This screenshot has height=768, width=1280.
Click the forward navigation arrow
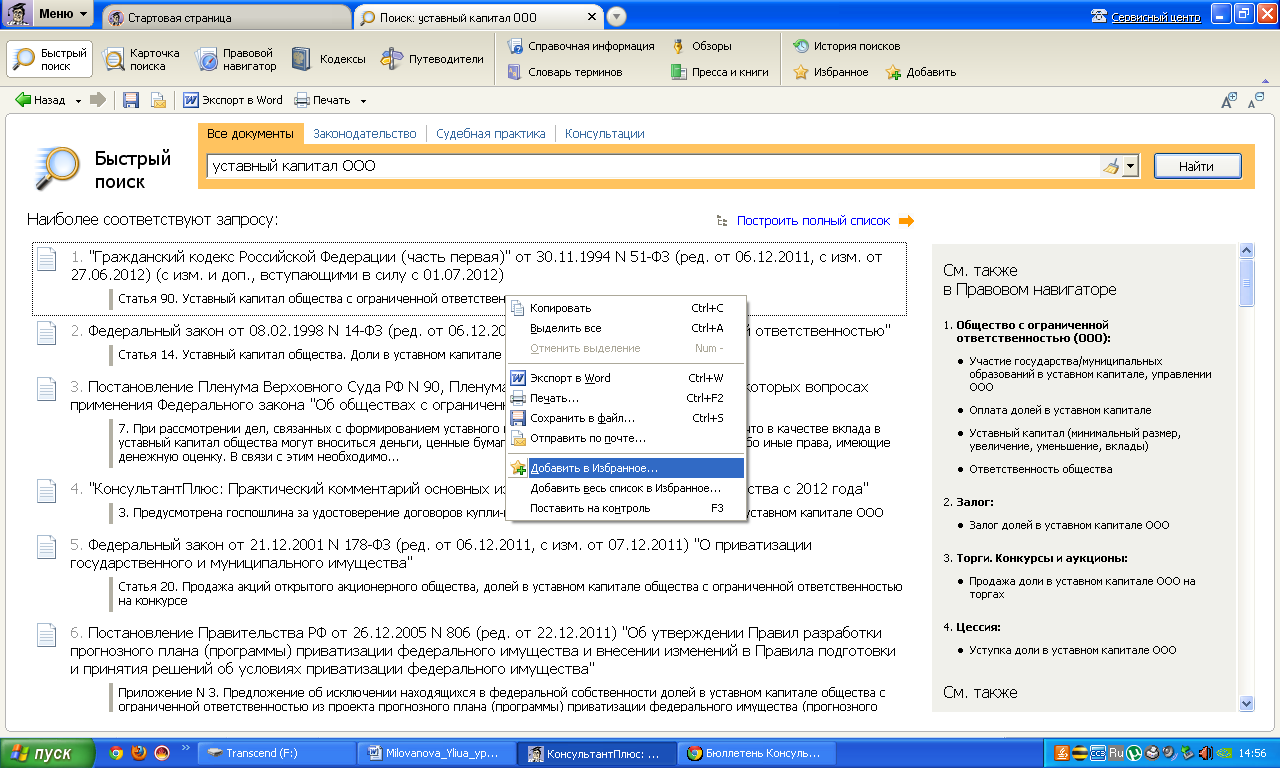point(98,100)
